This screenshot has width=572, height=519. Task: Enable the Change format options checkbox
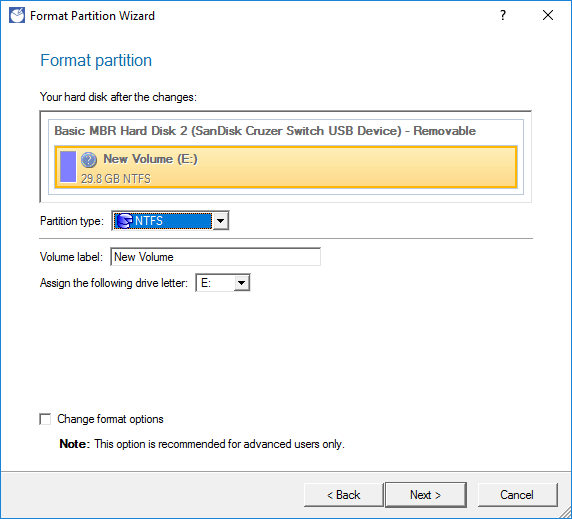tap(45, 419)
